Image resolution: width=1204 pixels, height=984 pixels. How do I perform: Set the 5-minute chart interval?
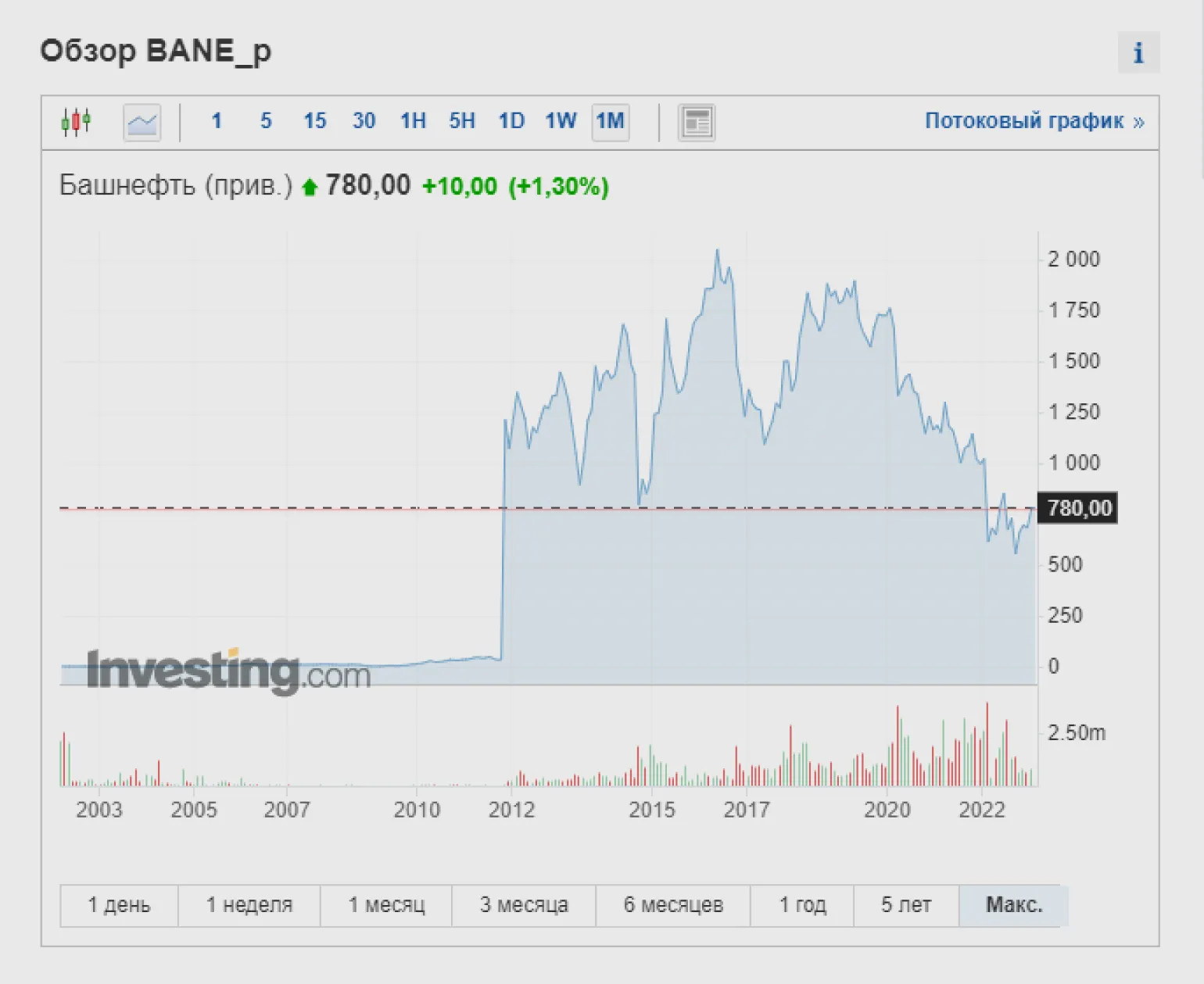(x=266, y=121)
